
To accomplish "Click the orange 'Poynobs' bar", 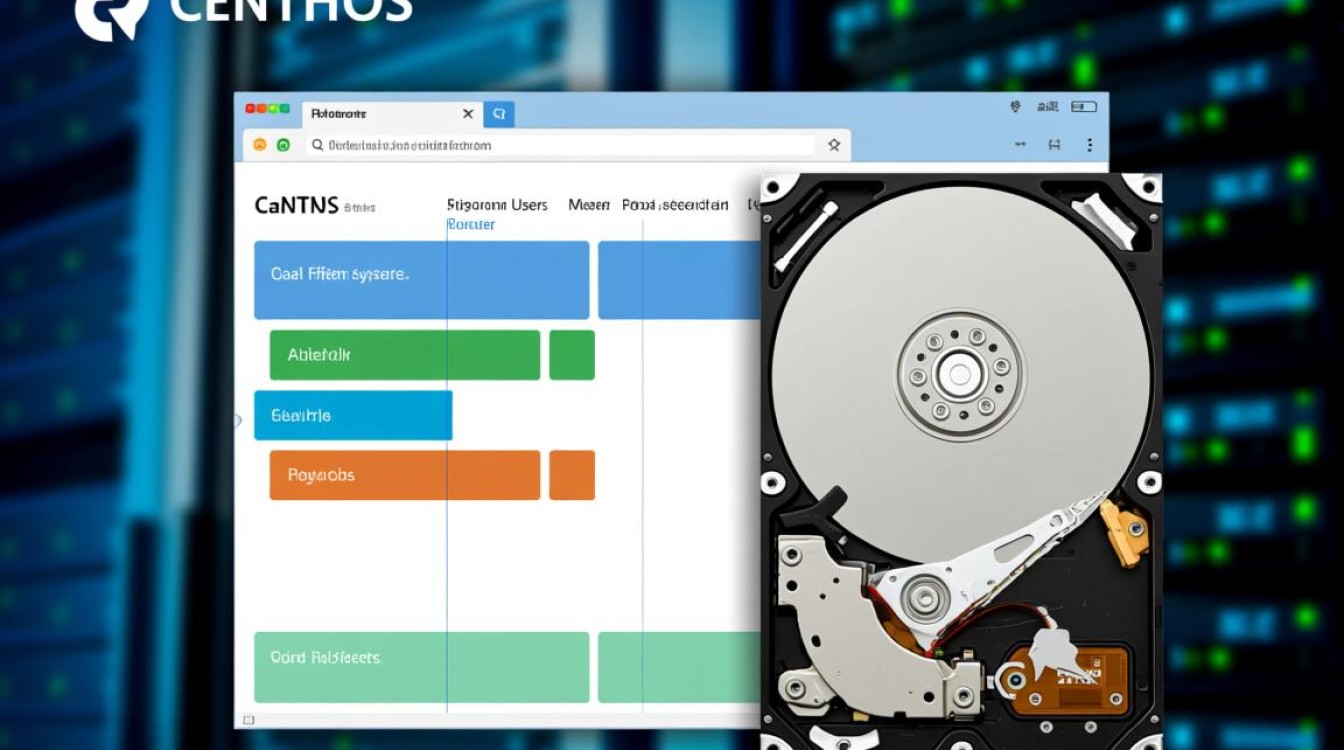I will [x=404, y=475].
